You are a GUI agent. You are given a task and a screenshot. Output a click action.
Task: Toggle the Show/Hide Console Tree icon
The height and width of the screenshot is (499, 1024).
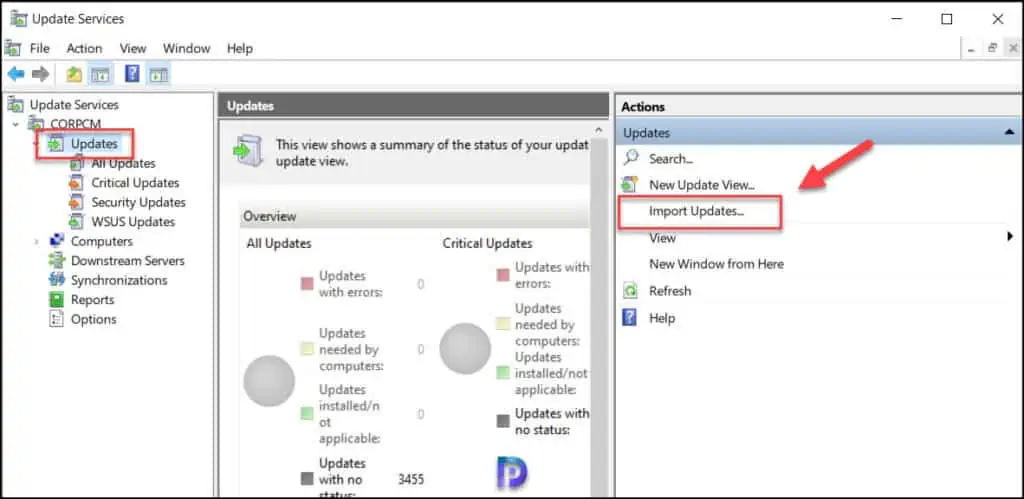point(101,74)
